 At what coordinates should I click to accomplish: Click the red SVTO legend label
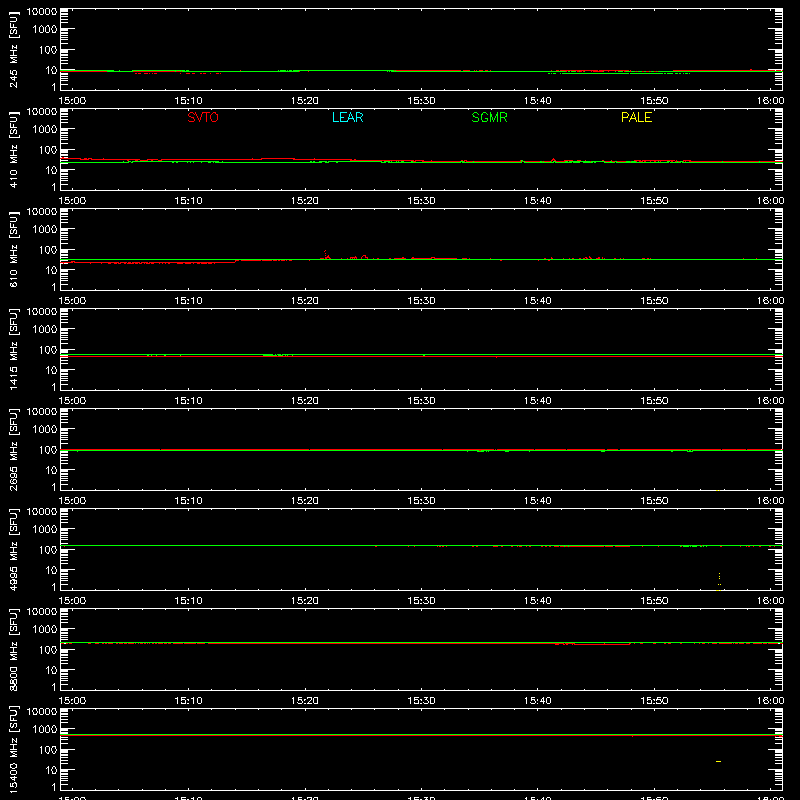point(203,117)
